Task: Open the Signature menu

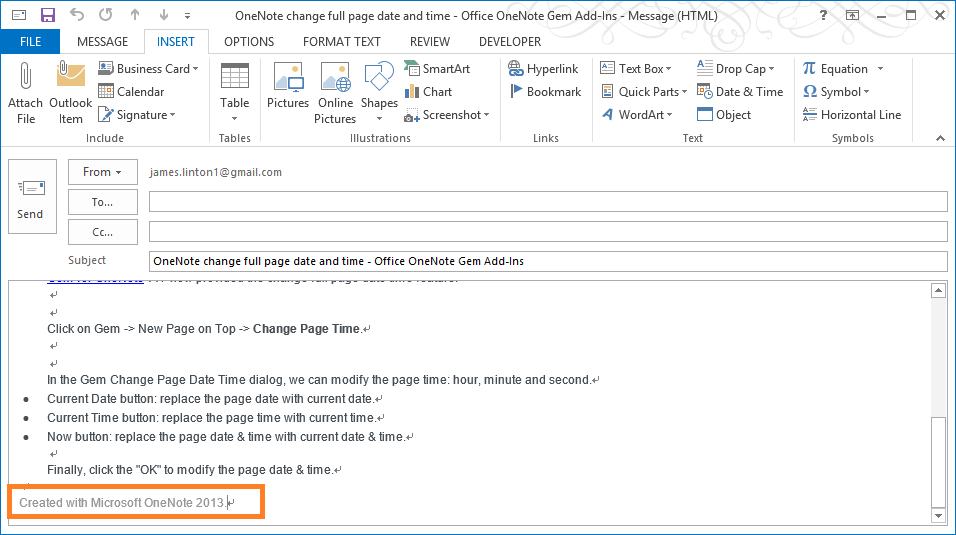Action: click(x=137, y=115)
